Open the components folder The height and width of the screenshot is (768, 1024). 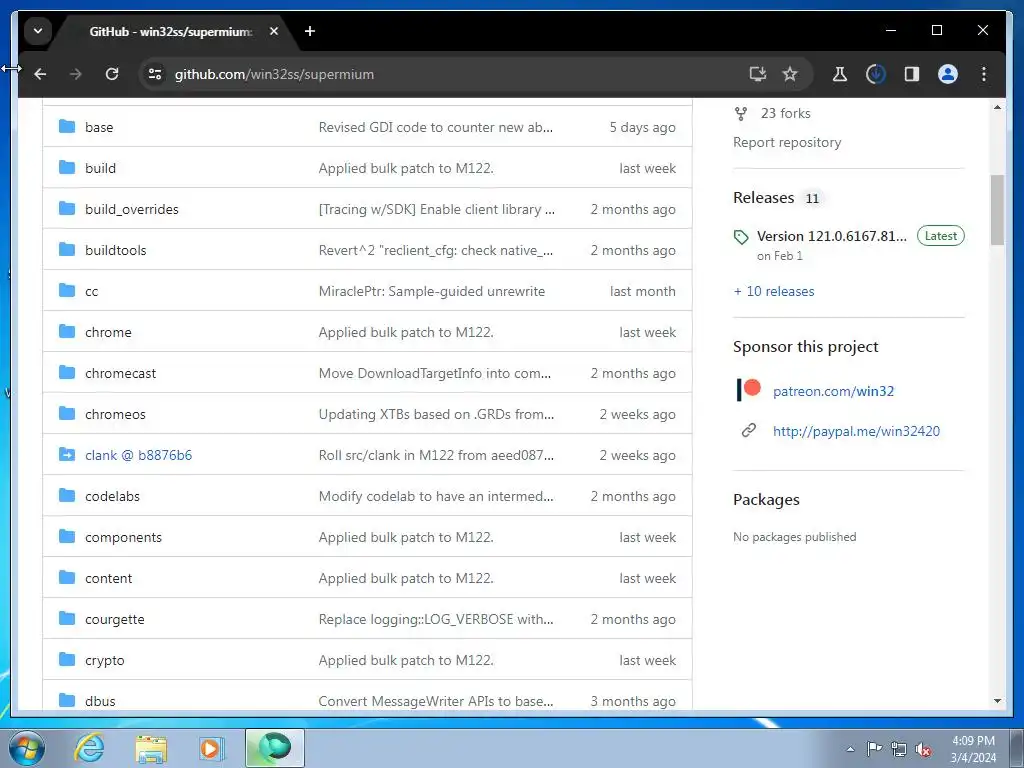[123, 537]
